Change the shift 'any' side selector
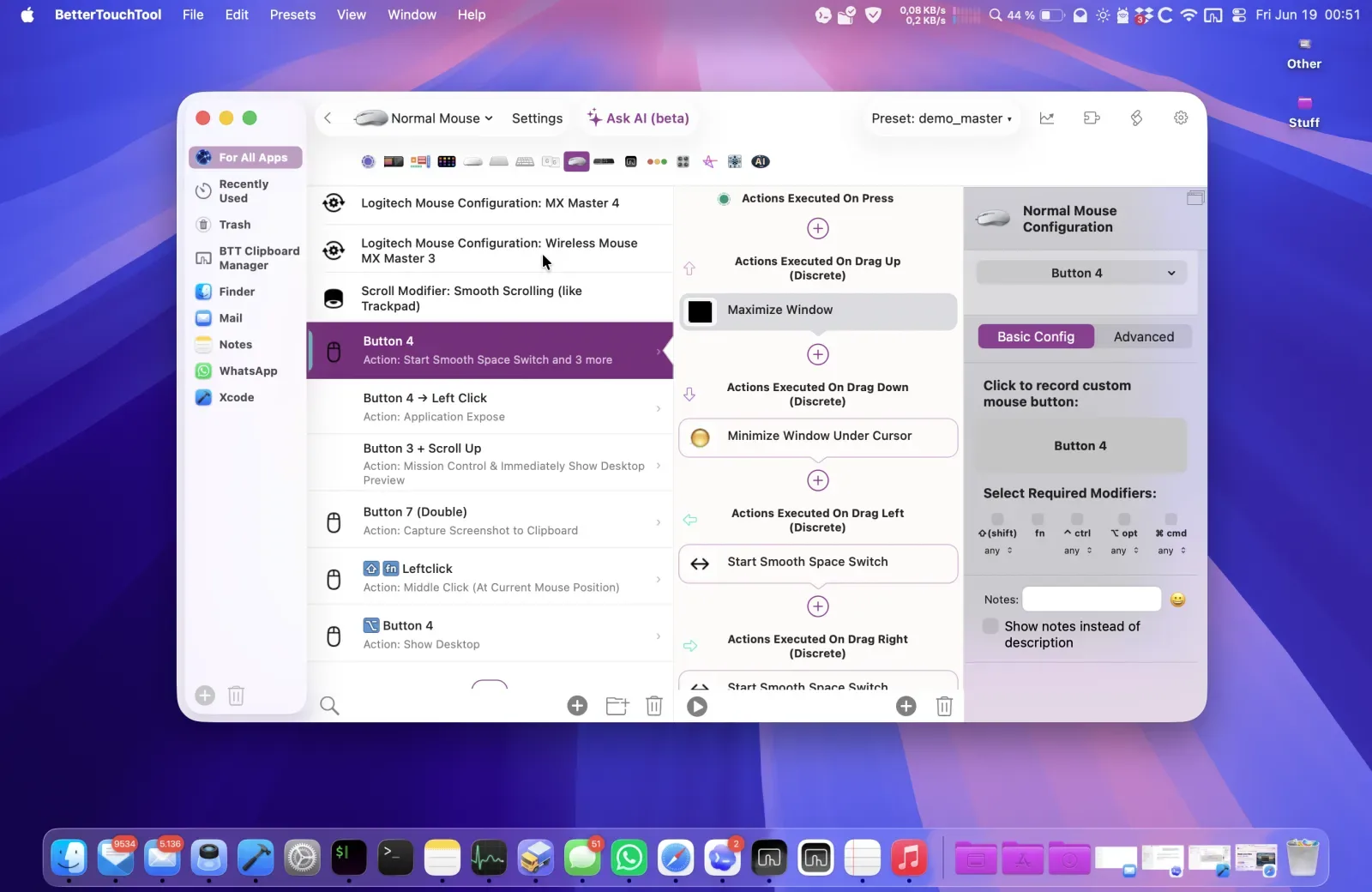Viewport: 1372px width, 892px height. click(999, 551)
